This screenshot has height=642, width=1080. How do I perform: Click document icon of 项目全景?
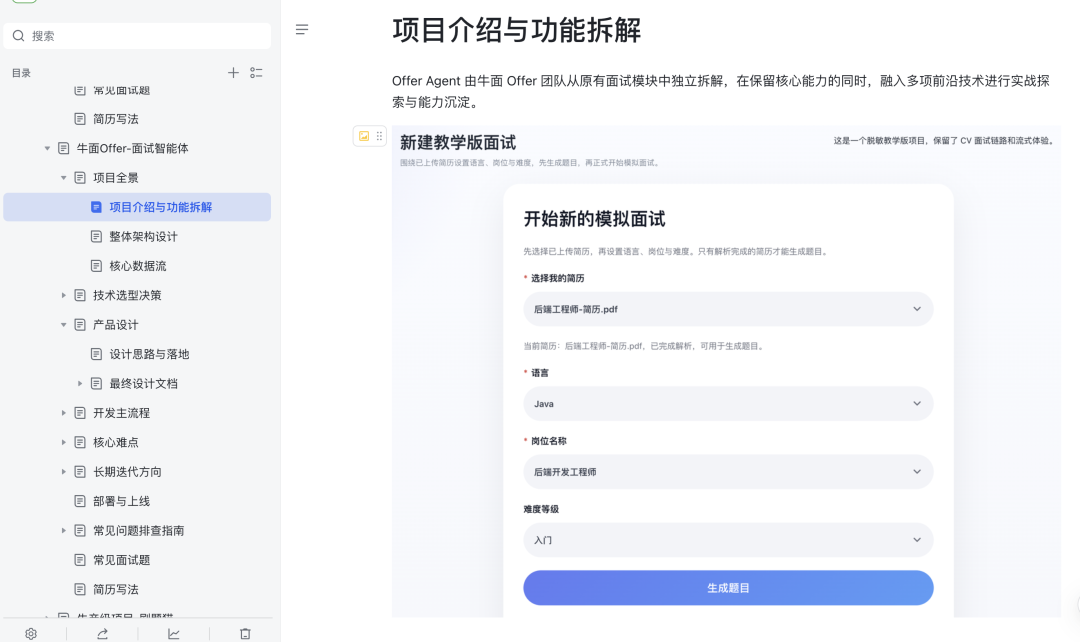80,178
